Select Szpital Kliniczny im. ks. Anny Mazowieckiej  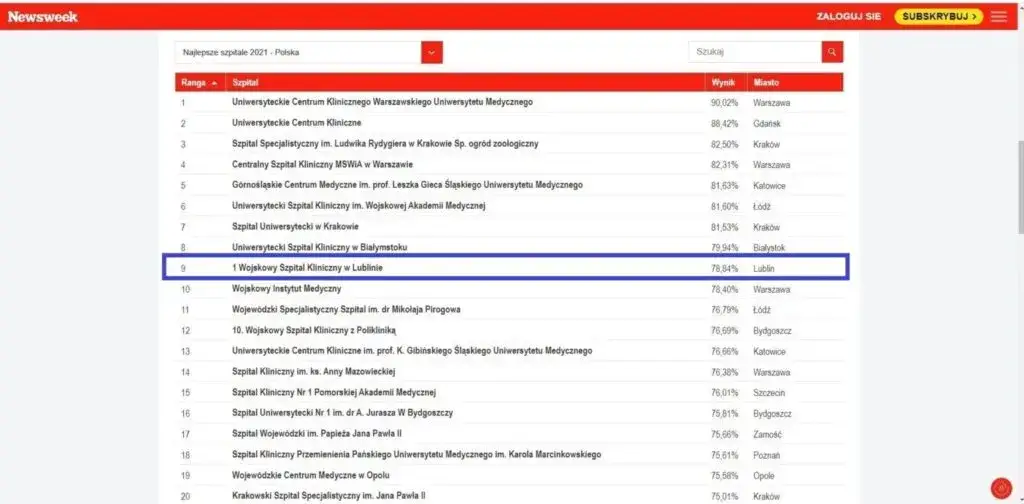tap(313, 372)
